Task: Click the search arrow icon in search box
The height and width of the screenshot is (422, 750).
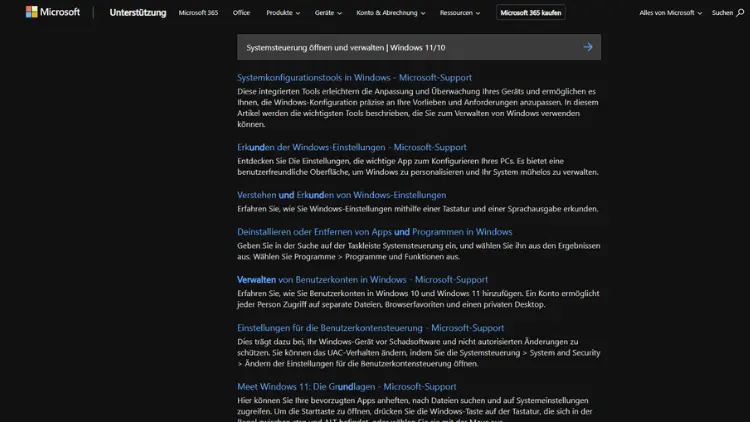Action: [x=588, y=47]
